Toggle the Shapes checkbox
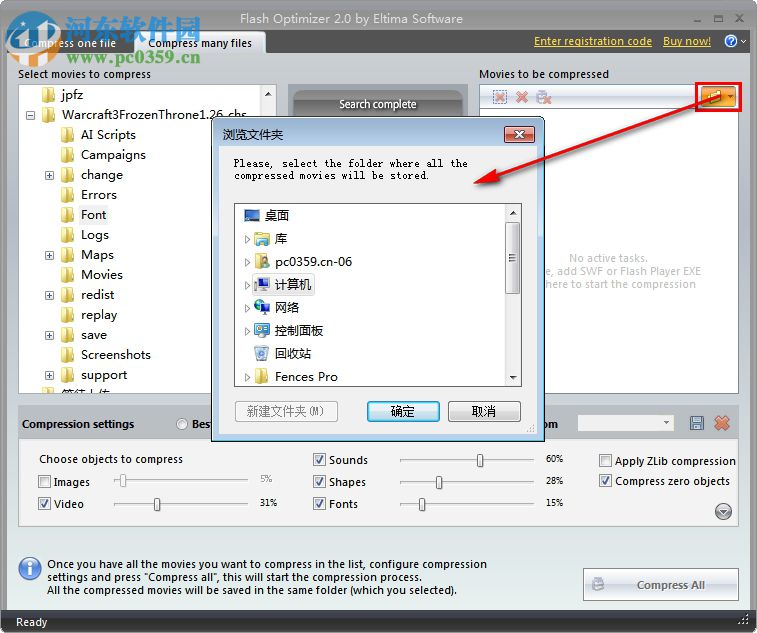Image resolution: width=757 pixels, height=633 pixels. [319, 481]
